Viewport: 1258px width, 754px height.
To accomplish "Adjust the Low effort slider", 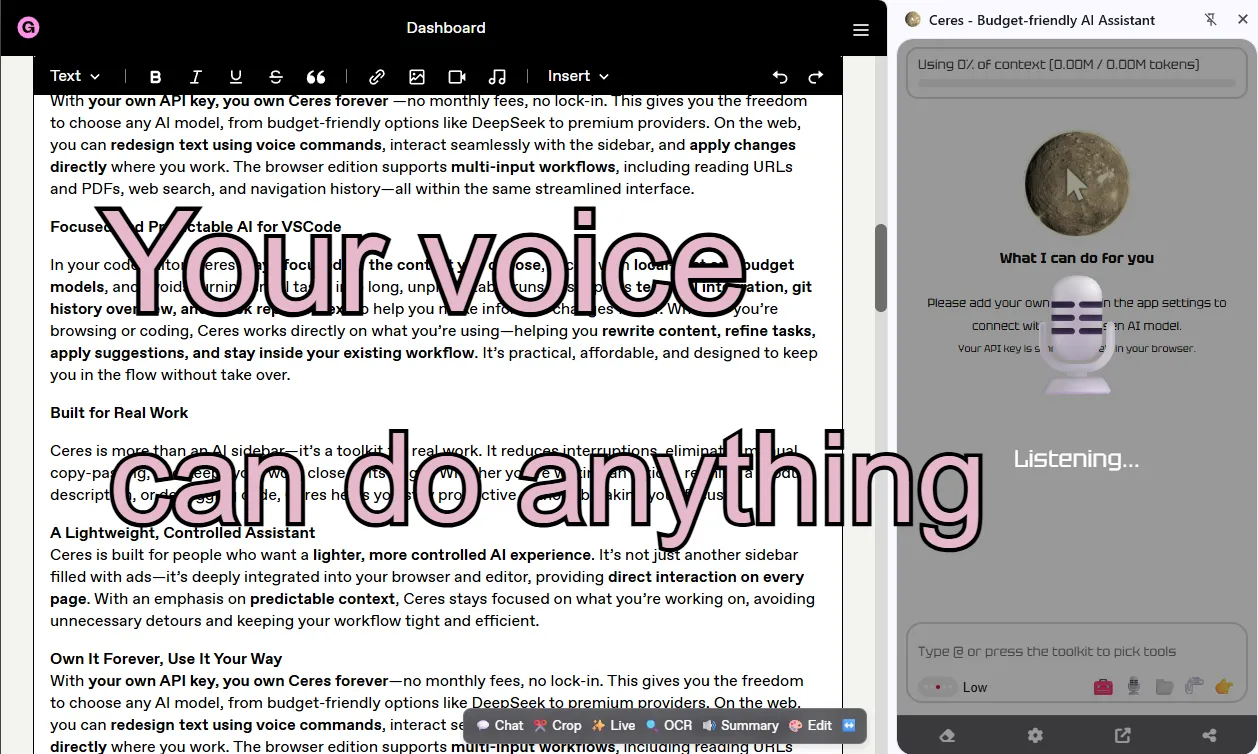I will (x=936, y=687).
